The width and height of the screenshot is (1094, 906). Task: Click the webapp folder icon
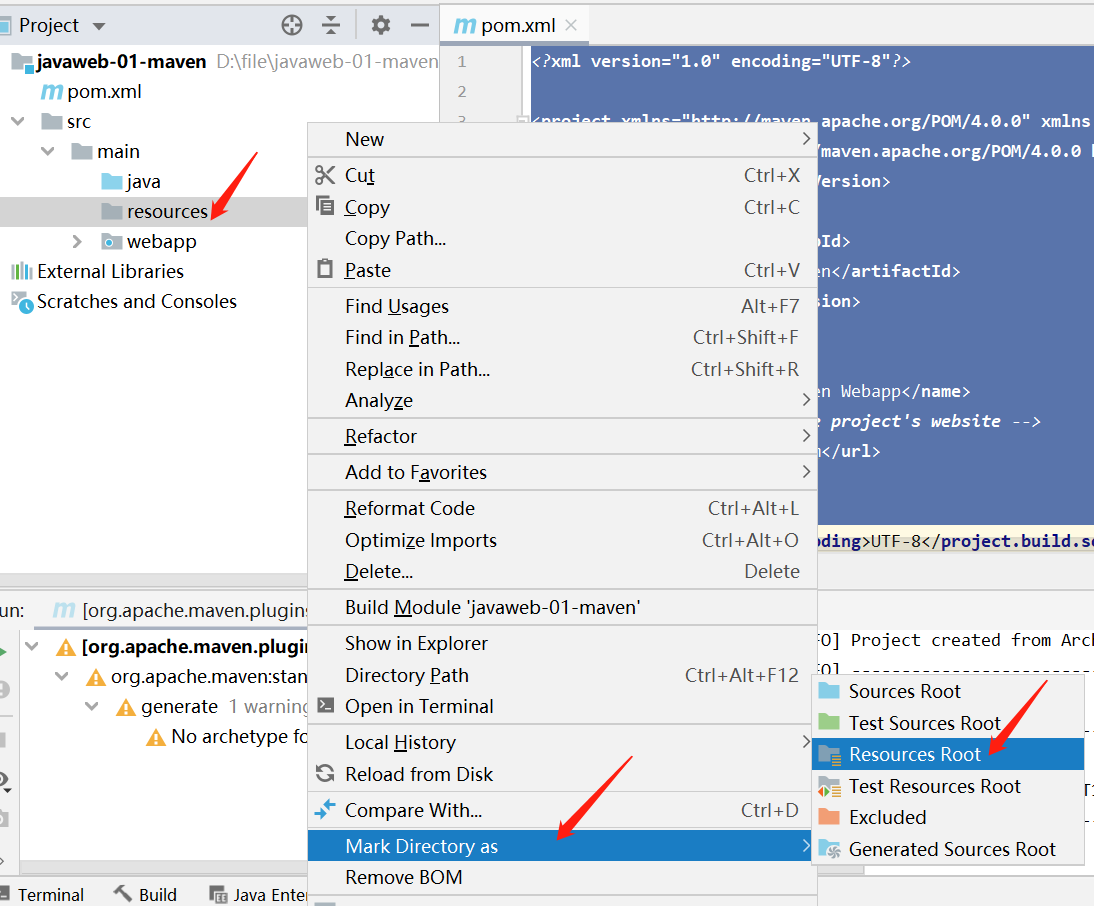click(111, 241)
